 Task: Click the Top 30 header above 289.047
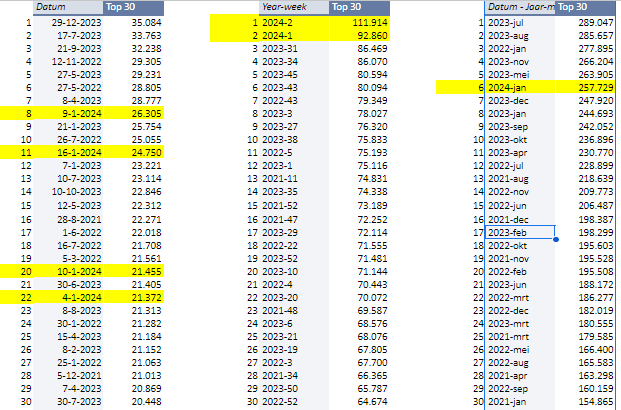(585, 7)
